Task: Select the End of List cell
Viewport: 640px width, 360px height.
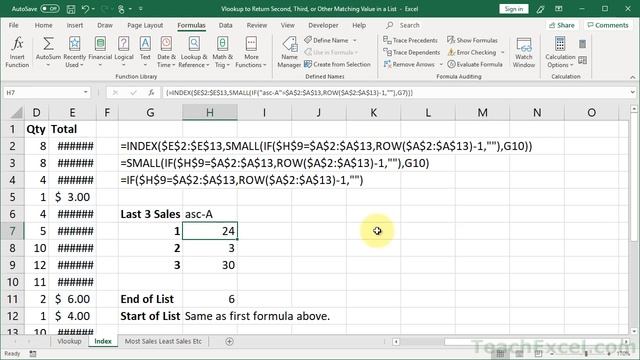Action: tap(151, 299)
